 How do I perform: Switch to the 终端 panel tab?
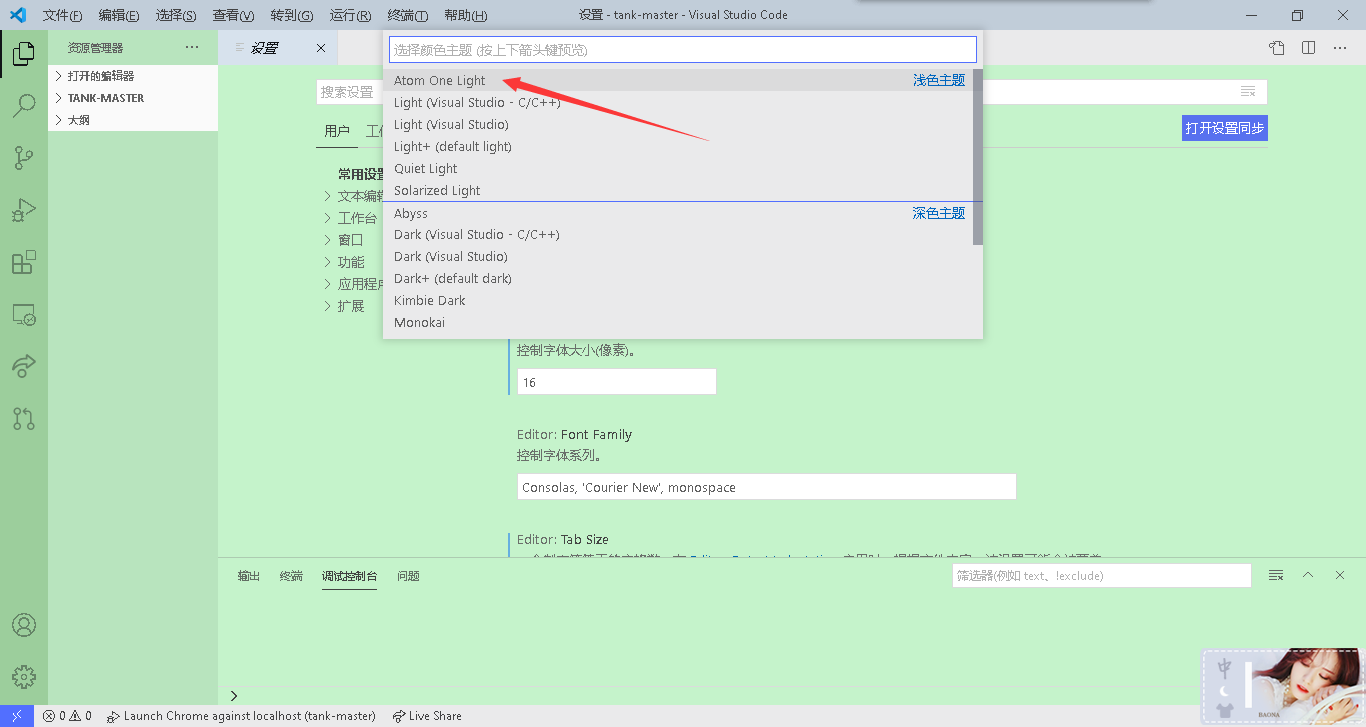(x=291, y=576)
